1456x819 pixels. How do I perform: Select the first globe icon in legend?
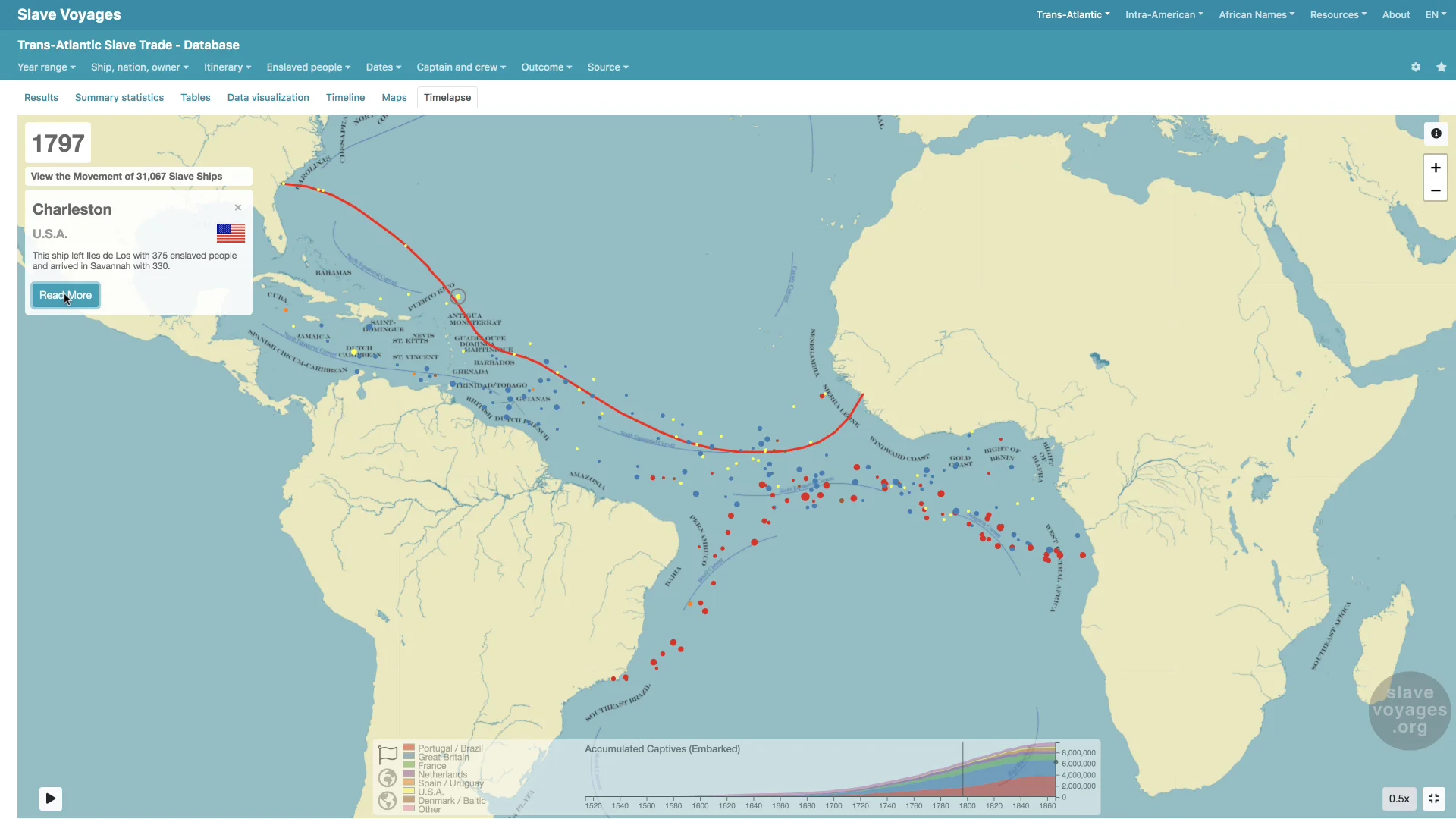pos(388,778)
